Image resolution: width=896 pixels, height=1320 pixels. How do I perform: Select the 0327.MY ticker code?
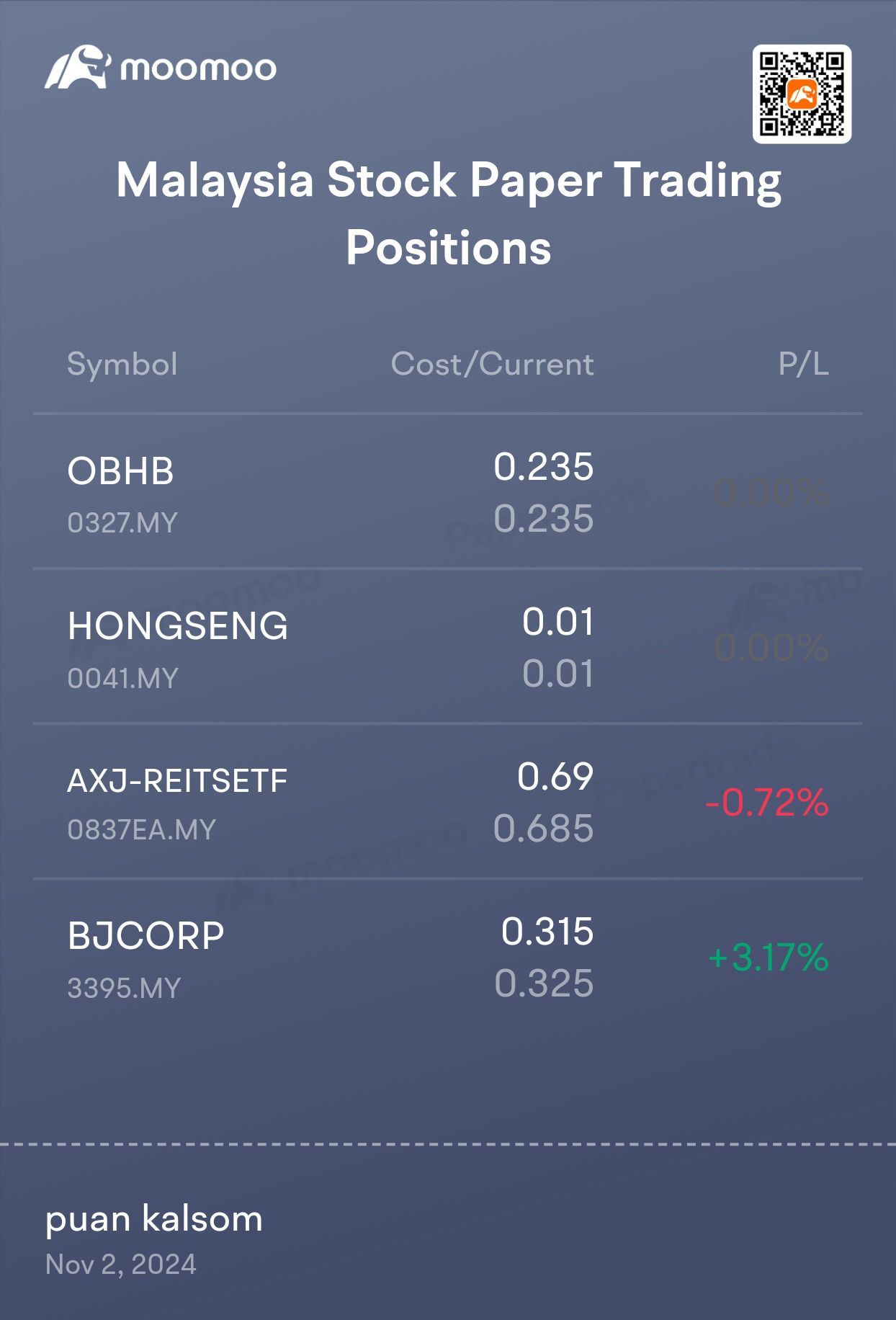(x=122, y=522)
